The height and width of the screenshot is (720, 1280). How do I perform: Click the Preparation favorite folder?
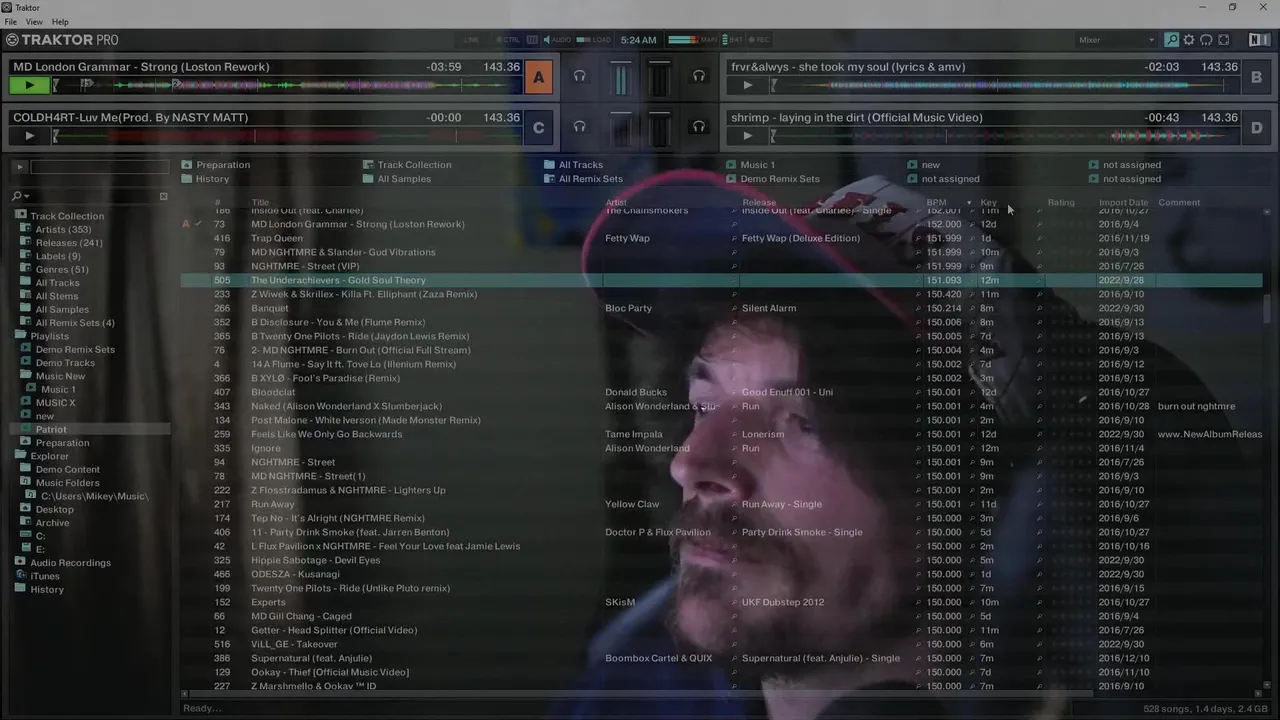click(x=216, y=165)
